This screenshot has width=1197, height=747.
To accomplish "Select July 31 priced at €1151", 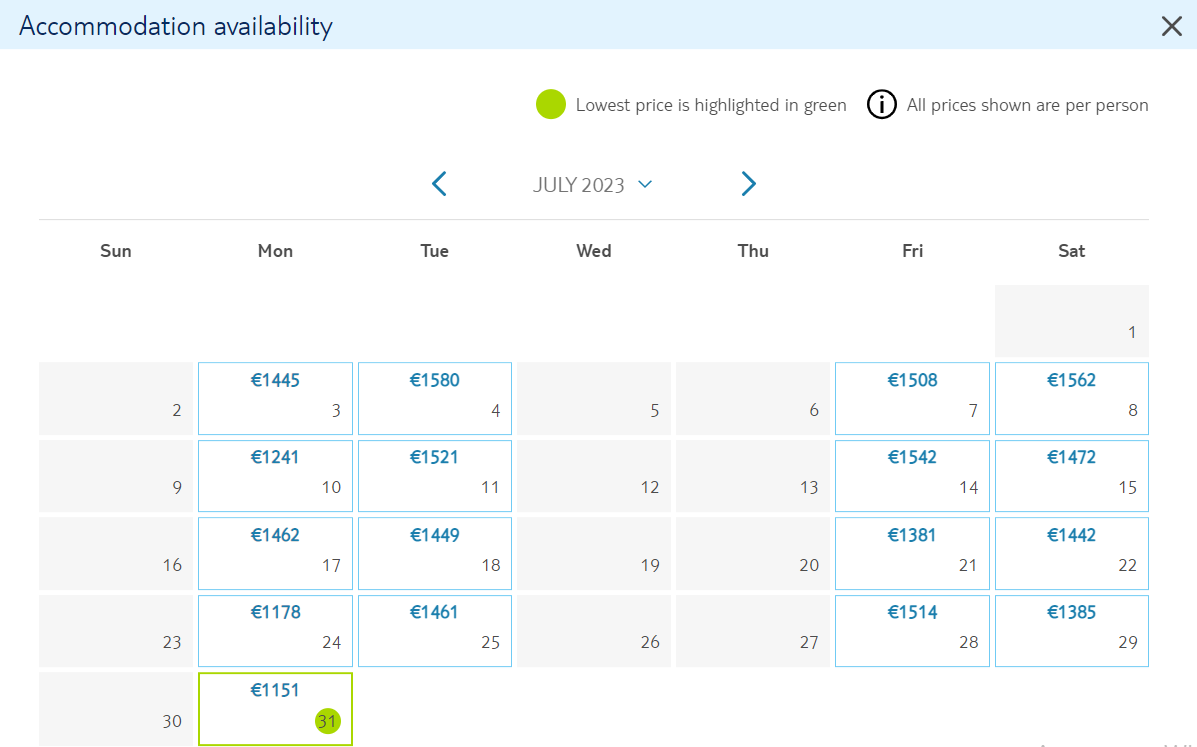I will [x=275, y=709].
